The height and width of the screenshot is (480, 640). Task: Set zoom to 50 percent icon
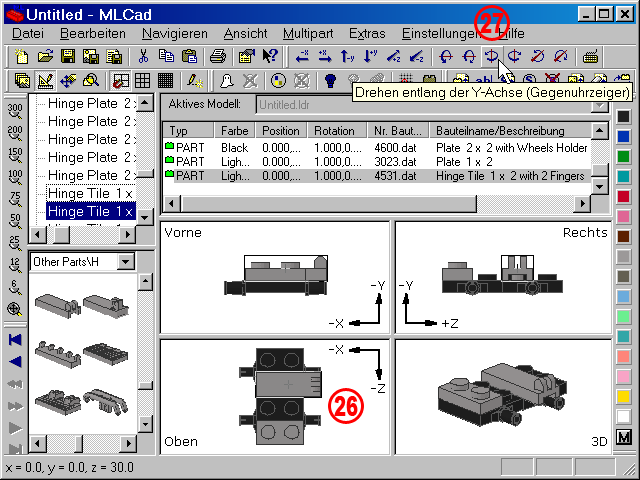click(x=15, y=221)
